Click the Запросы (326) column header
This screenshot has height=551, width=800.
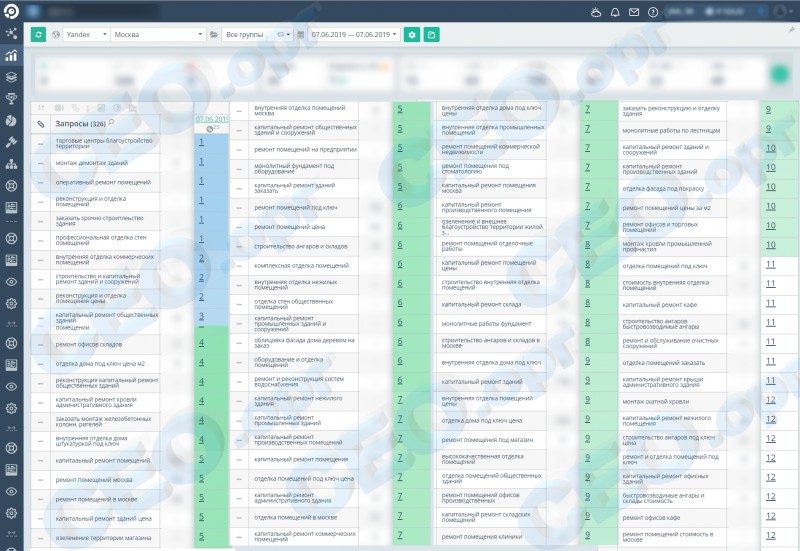click(81, 123)
